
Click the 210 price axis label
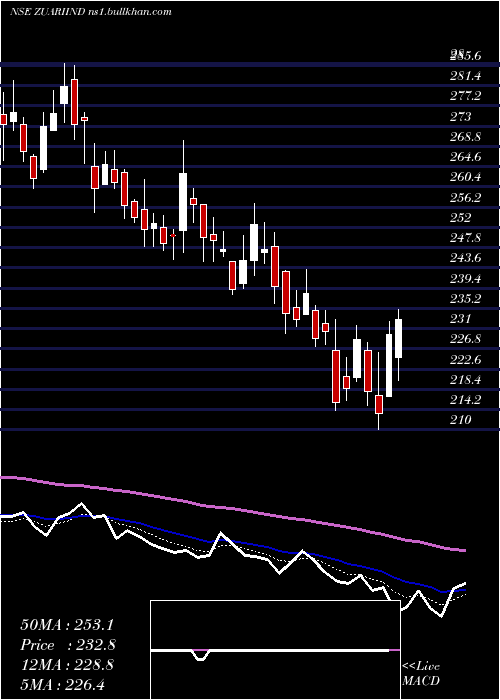tap(460, 420)
